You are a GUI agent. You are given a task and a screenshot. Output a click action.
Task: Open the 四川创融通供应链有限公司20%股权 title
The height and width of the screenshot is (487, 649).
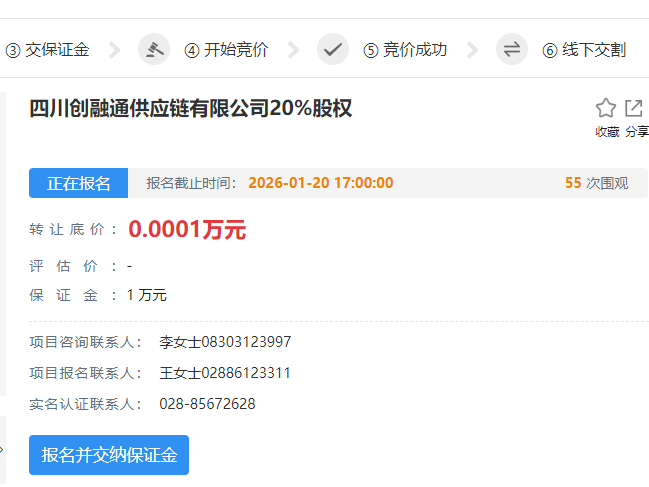click(x=190, y=108)
